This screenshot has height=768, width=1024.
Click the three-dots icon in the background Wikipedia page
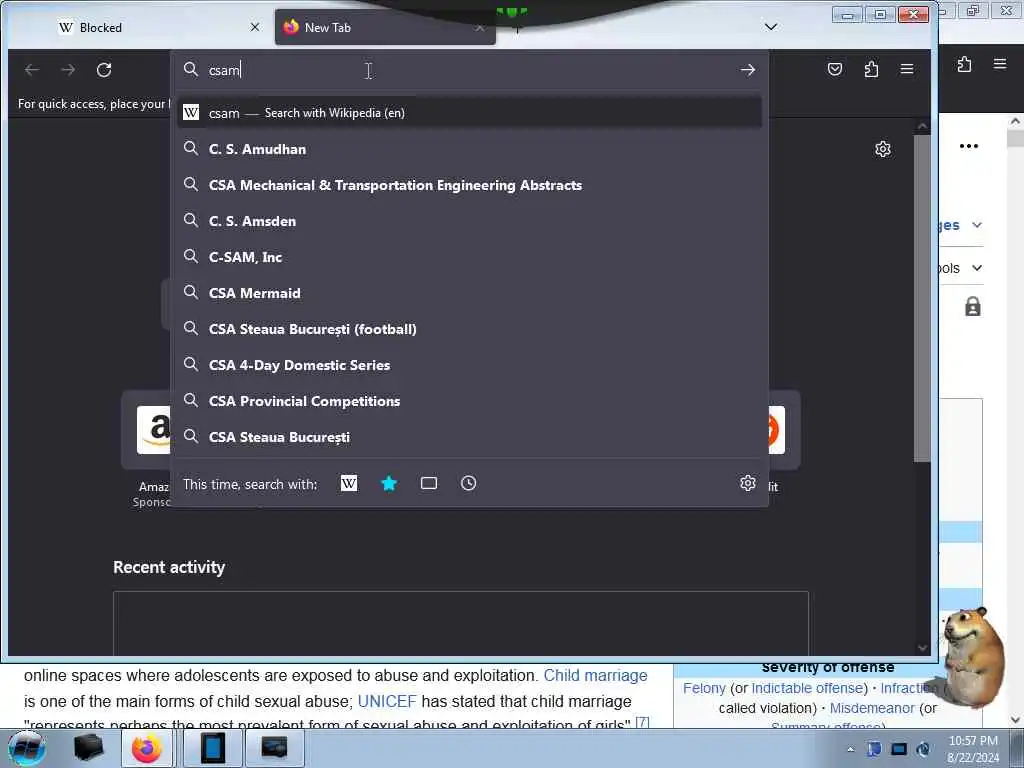968,146
